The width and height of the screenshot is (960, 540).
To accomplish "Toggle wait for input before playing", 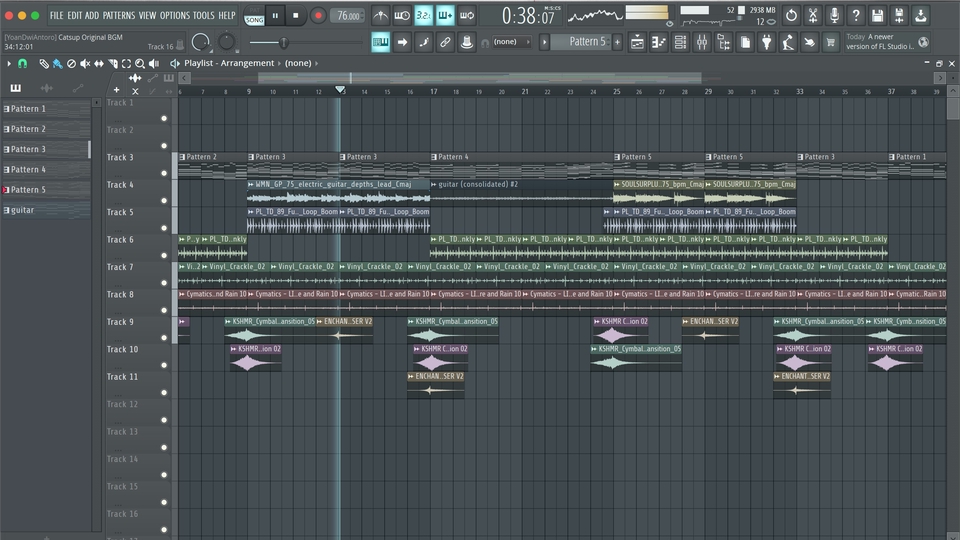I will pyautogui.click(x=402, y=16).
